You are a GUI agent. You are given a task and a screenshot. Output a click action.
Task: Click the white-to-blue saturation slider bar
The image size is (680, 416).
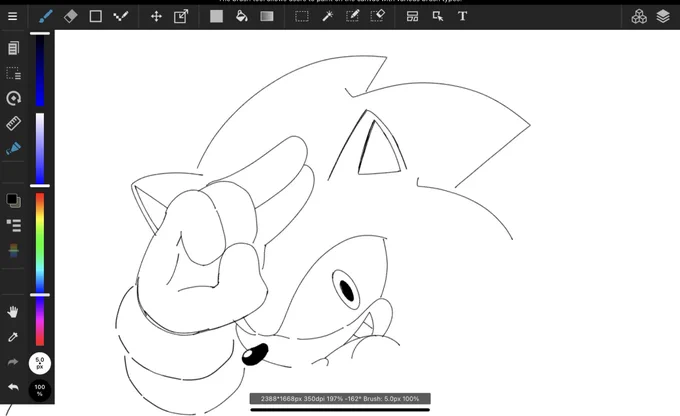pyautogui.click(x=40, y=148)
